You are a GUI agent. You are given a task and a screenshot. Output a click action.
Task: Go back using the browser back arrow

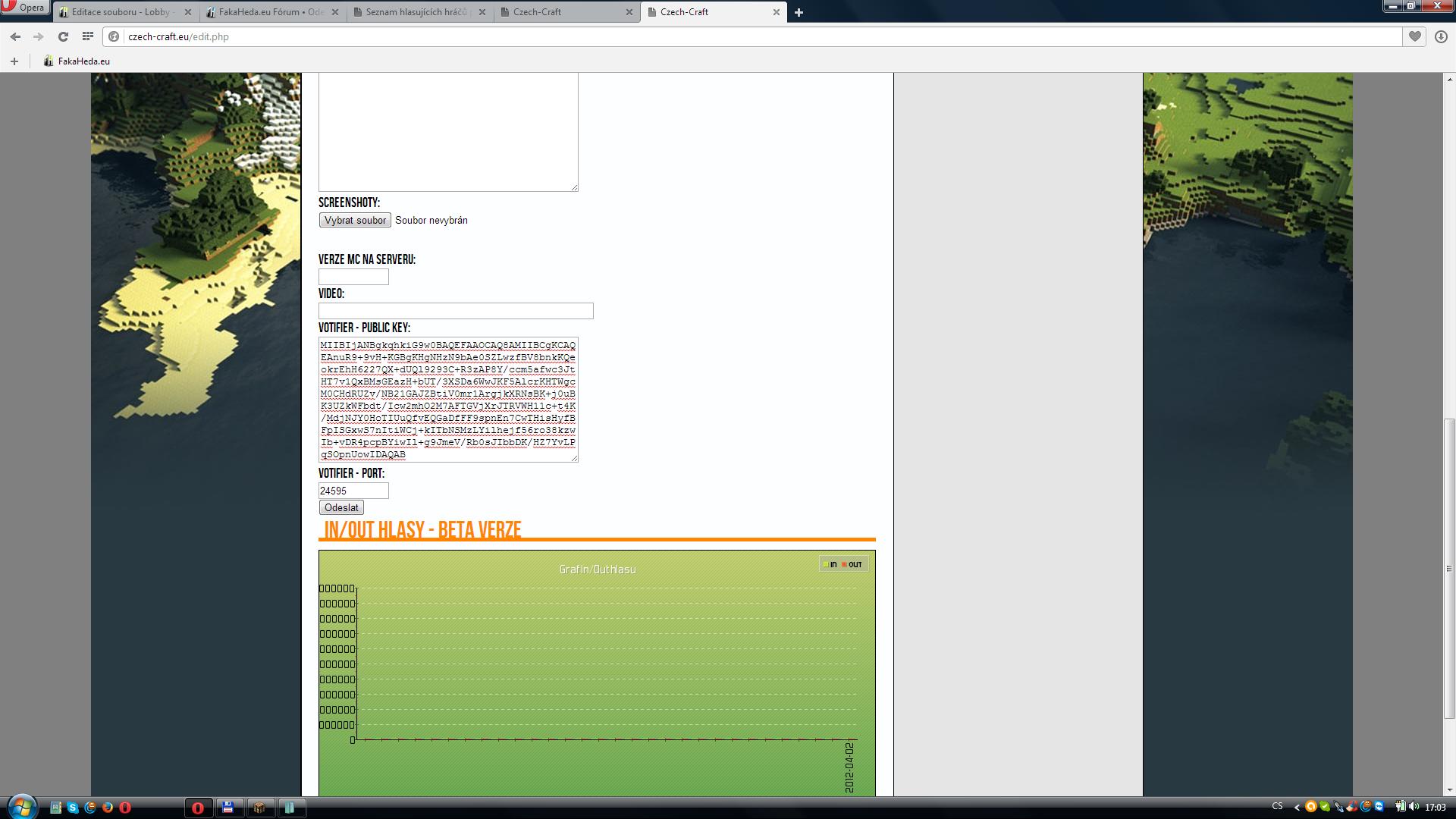tap(15, 36)
